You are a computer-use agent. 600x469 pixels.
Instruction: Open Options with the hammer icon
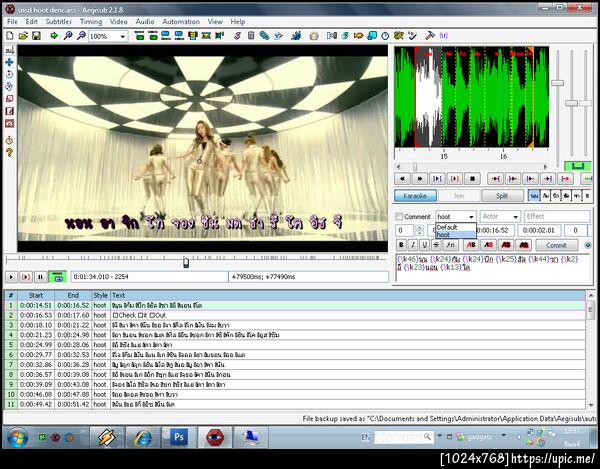pos(430,36)
